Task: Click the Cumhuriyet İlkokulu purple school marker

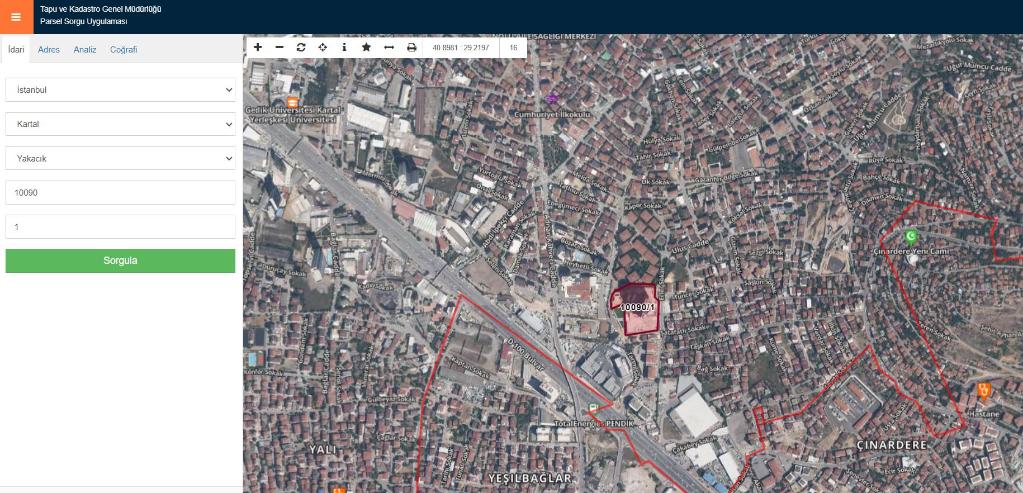Action: click(552, 98)
